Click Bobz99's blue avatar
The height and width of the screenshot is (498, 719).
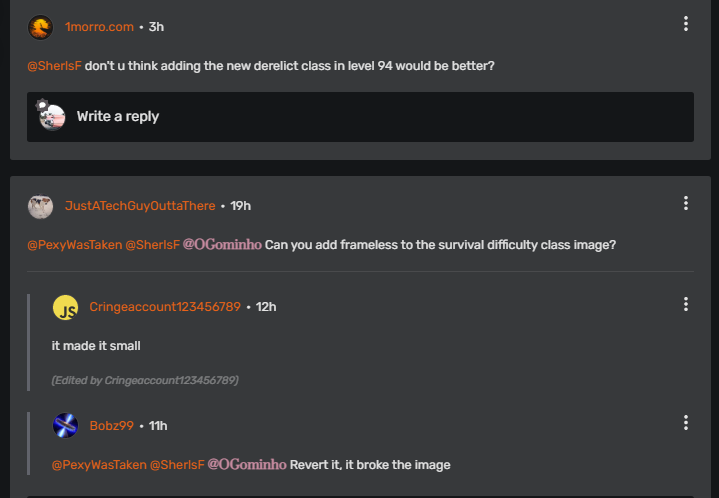pos(65,425)
